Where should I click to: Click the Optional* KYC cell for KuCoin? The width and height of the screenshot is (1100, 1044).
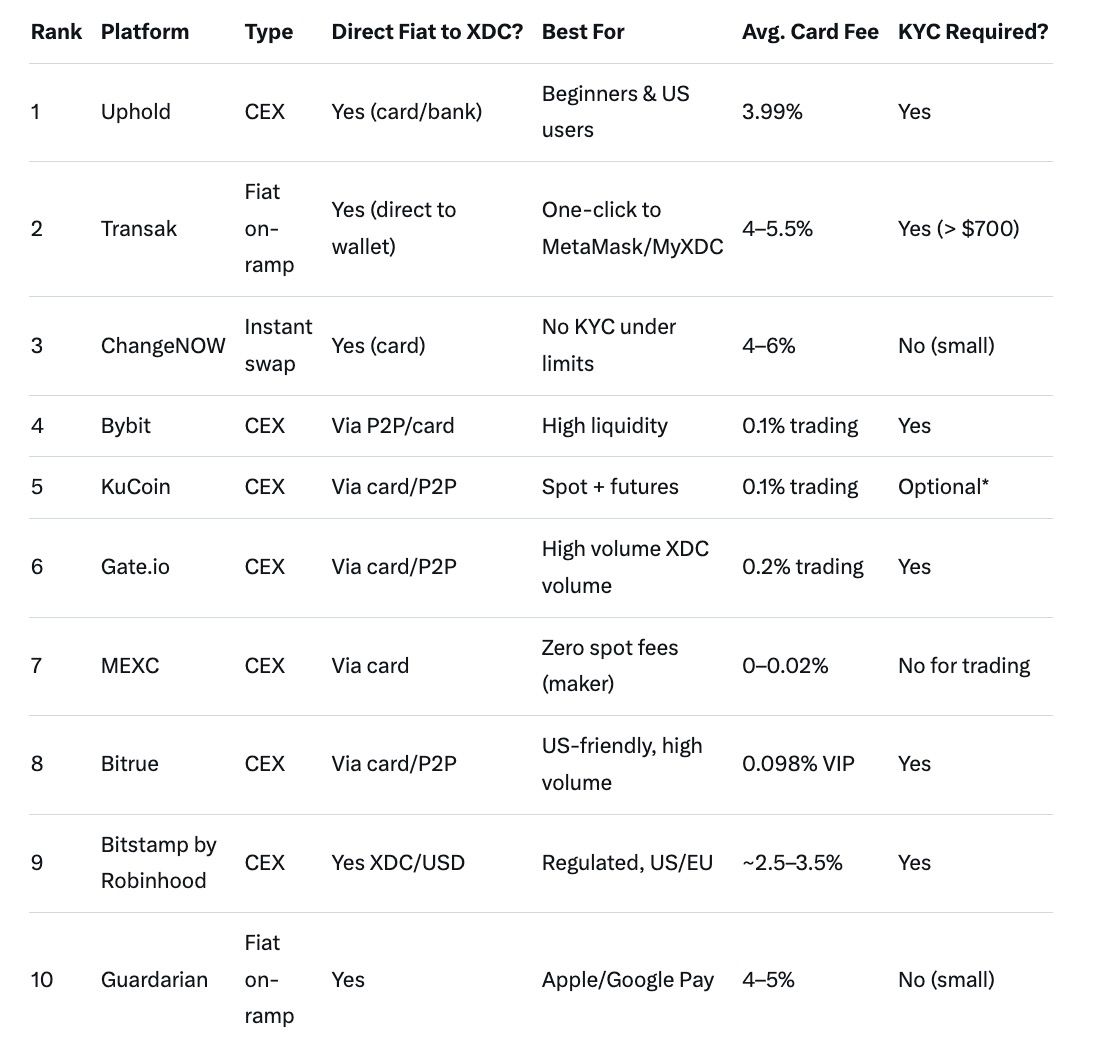click(x=943, y=487)
